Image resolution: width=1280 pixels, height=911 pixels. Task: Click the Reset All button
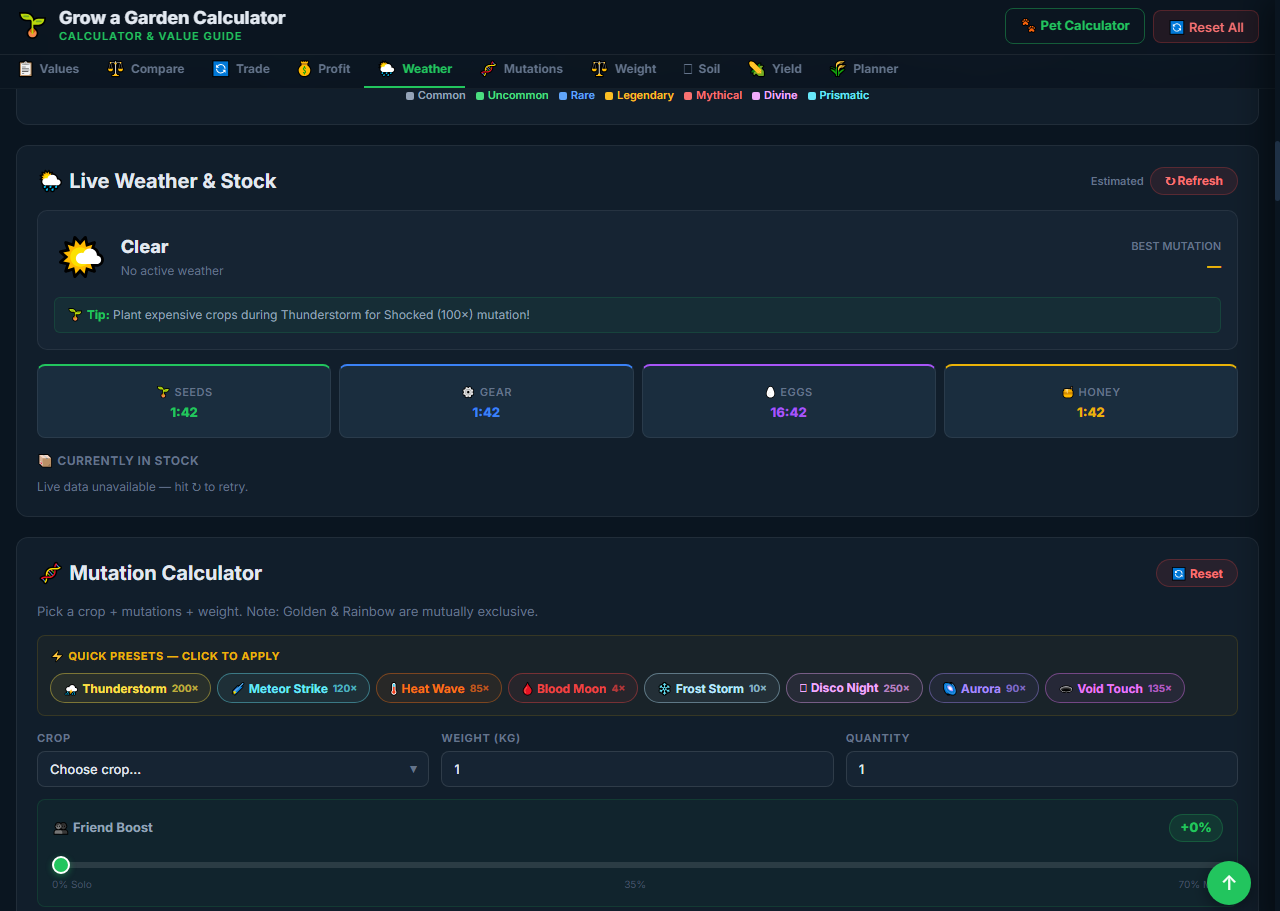point(1206,27)
